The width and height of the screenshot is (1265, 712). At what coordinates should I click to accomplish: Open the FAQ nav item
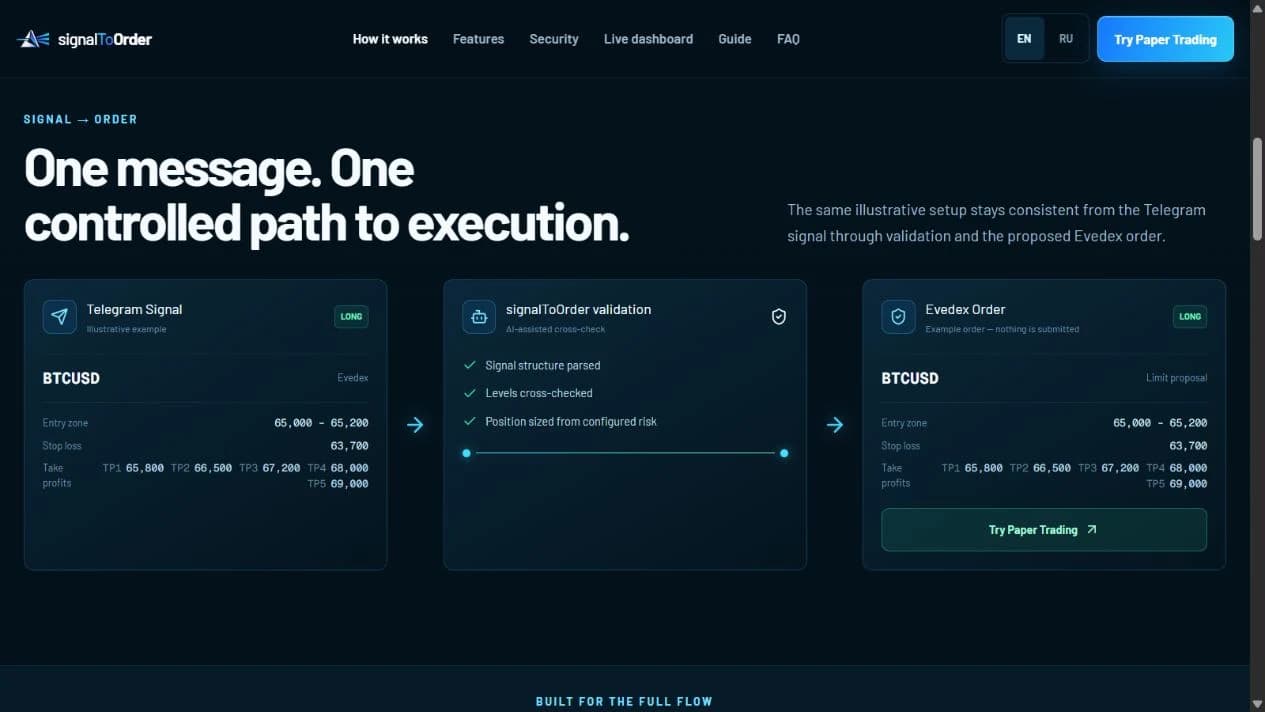(x=788, y=39)
